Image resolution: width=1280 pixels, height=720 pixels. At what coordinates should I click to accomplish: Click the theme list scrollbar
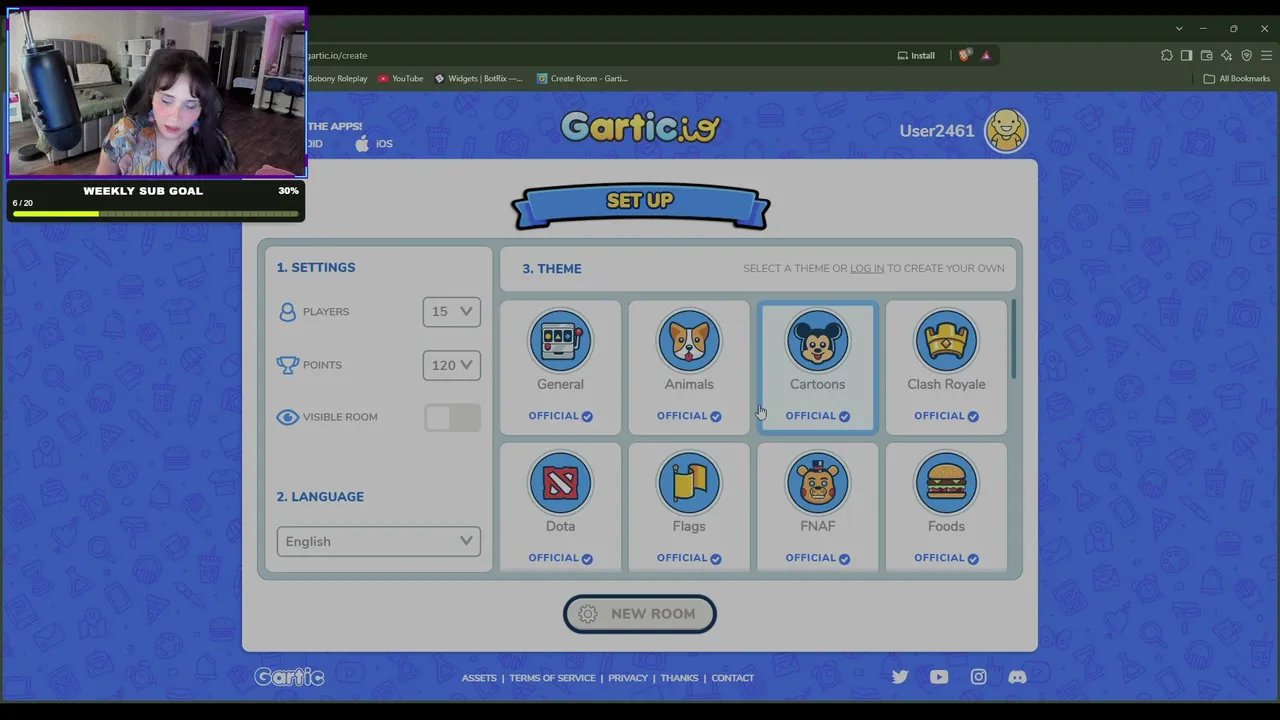pos(1015,340)
